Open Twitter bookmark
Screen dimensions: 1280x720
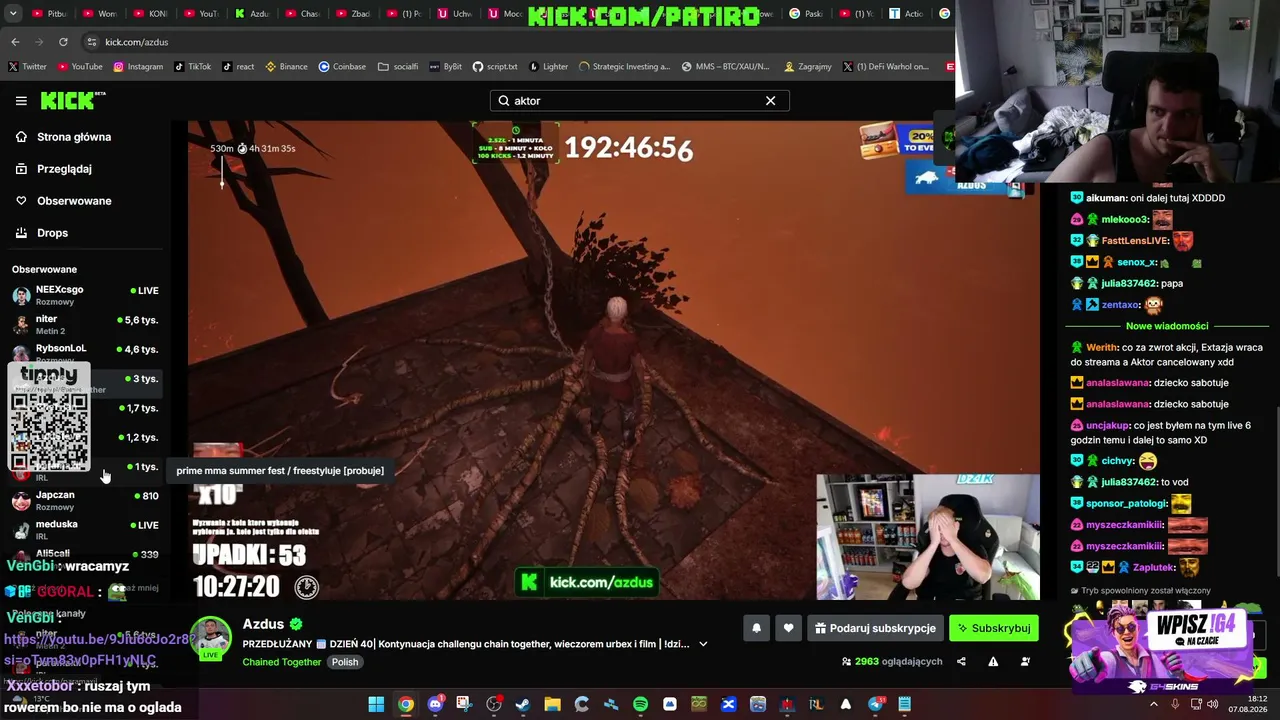click(28, 67)
